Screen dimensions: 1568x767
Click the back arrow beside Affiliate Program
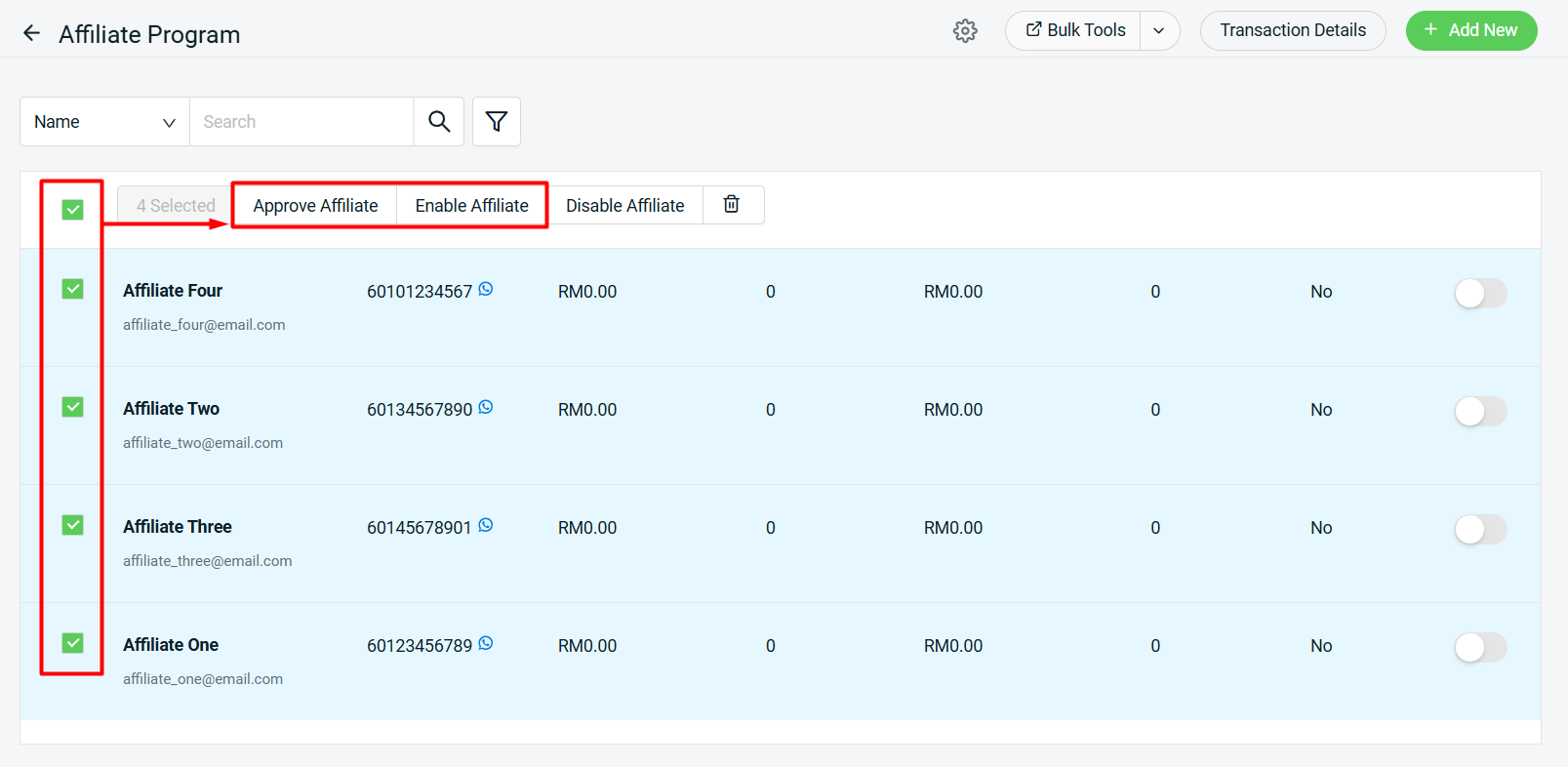click(x=31, y=33)
